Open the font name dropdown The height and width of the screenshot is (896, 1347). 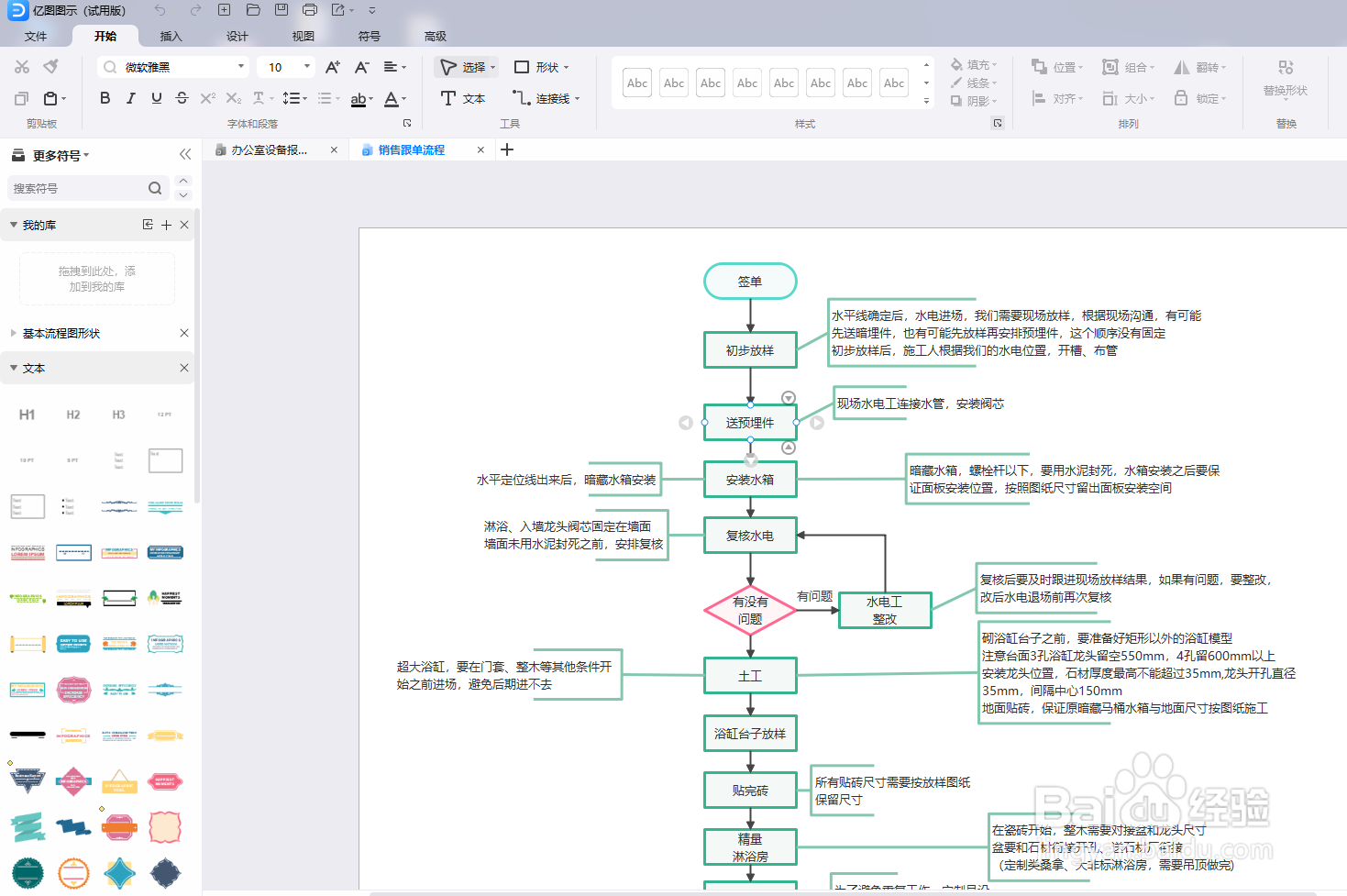(x=241, y=66)
